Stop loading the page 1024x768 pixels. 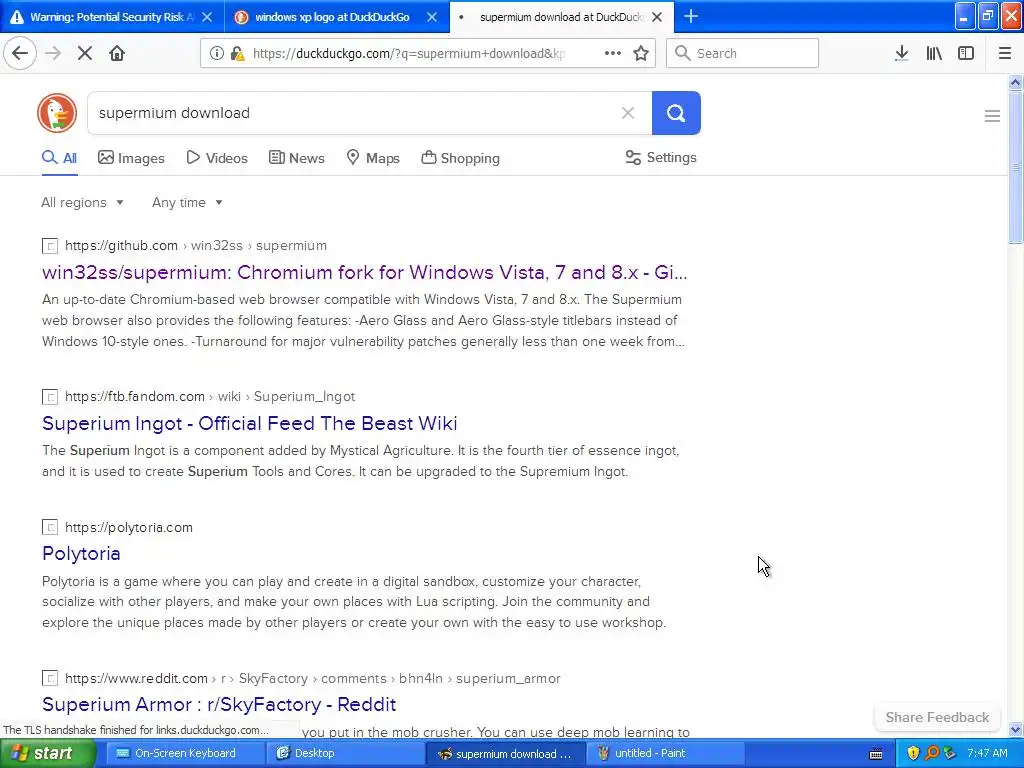[x=85, y=54]
